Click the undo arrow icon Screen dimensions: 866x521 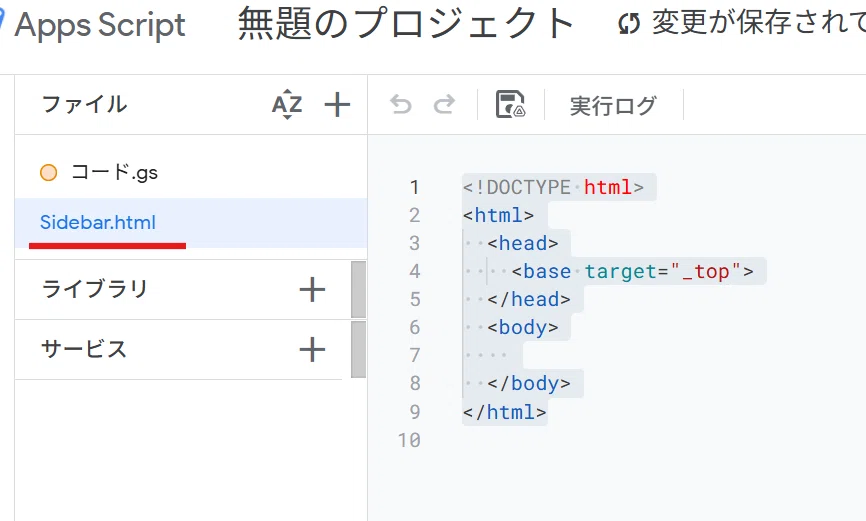pos(400,104)
